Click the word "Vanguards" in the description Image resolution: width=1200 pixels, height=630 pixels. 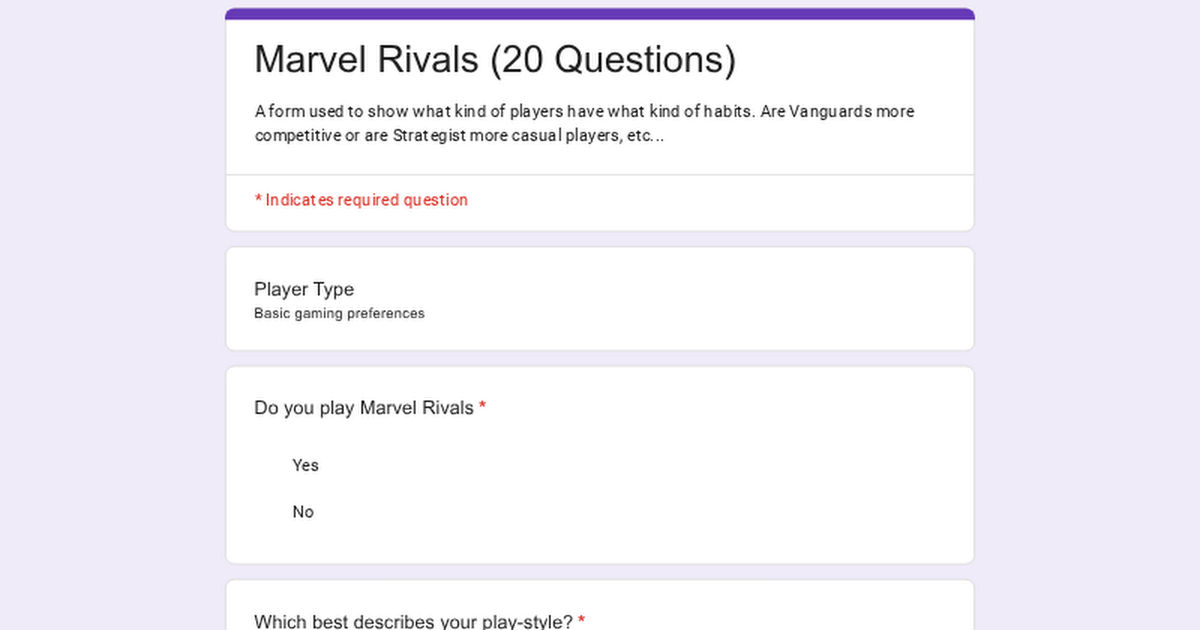point(830,111)
